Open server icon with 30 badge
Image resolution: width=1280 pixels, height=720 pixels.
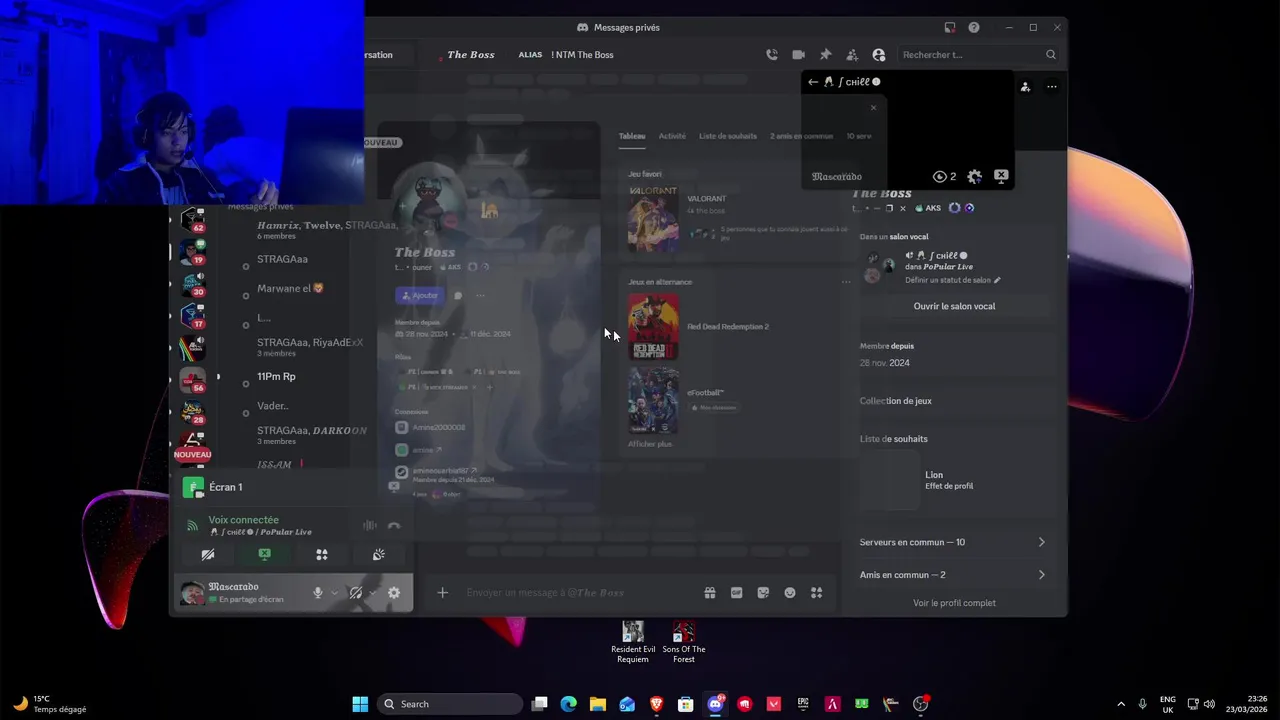click(192, 285)
